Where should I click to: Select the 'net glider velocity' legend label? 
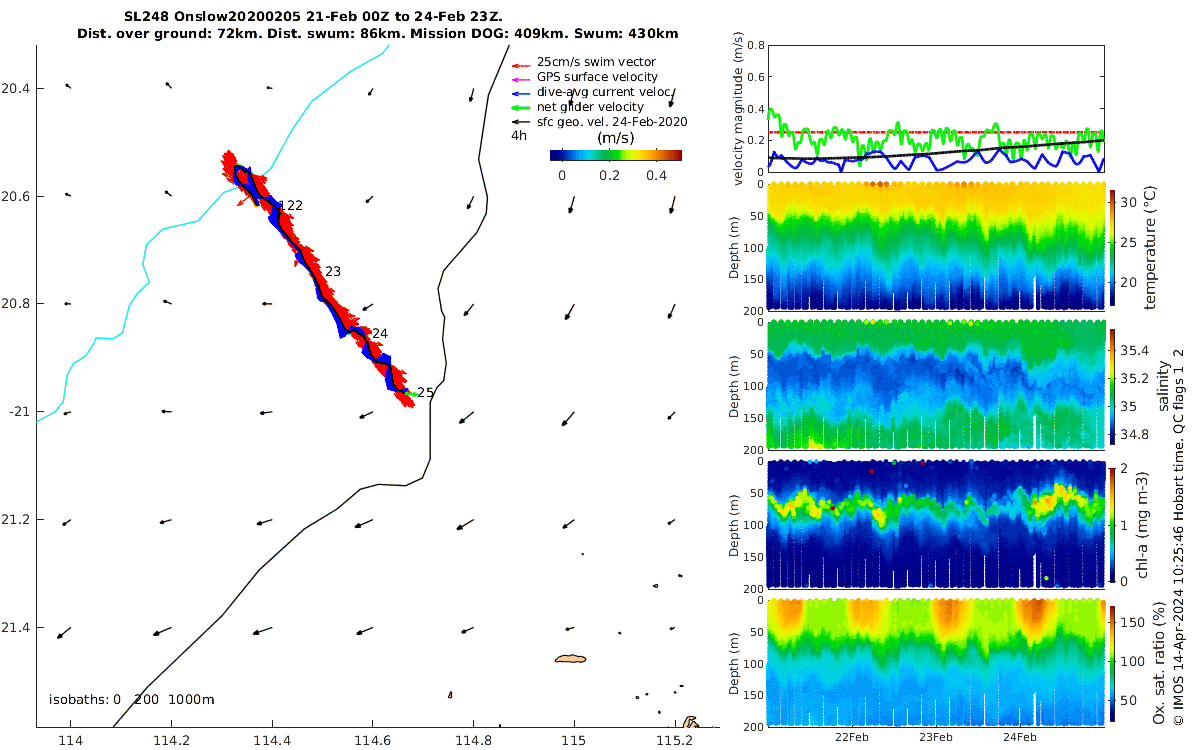click(x=590, y=107)
